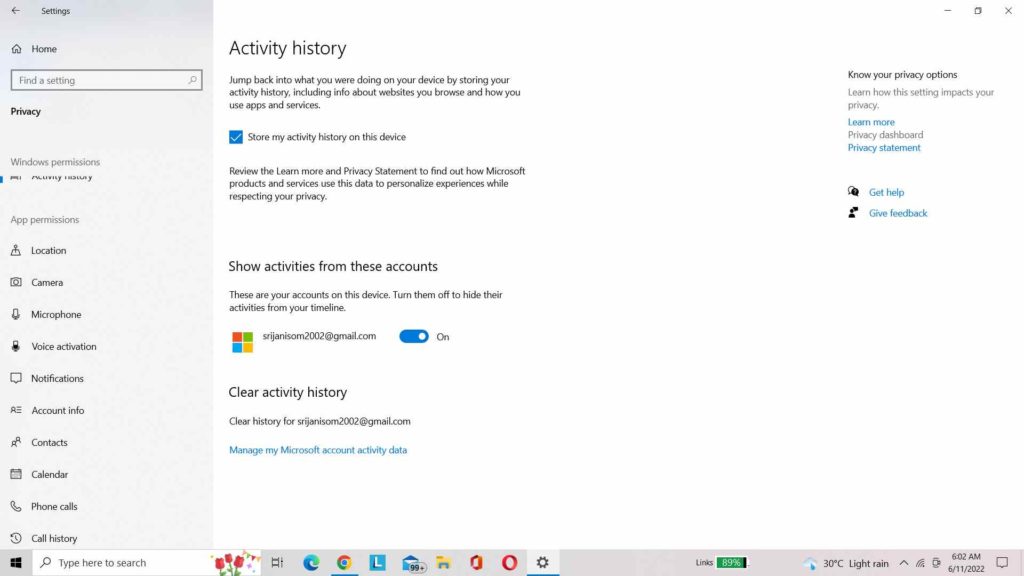Open the Contacts privacy page

[49, 442]
